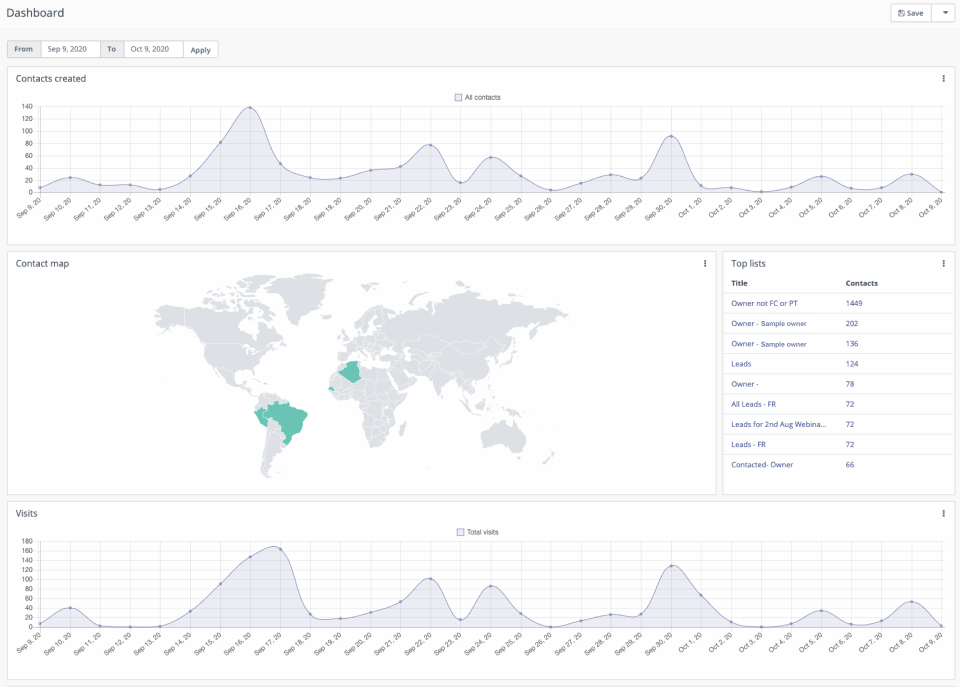The height and width of the screenshot is (687, 960).
Task: Open the Contacted- Owner list
Action: pyautogui.click(x=761, y=464)
